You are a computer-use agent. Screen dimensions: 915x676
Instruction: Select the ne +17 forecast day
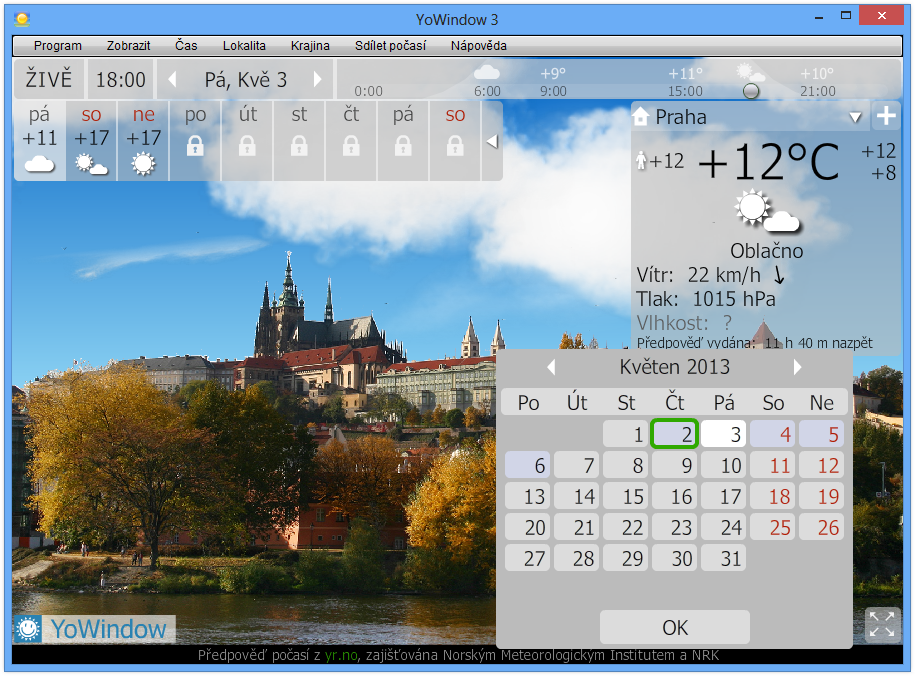[x=144, y=141]
